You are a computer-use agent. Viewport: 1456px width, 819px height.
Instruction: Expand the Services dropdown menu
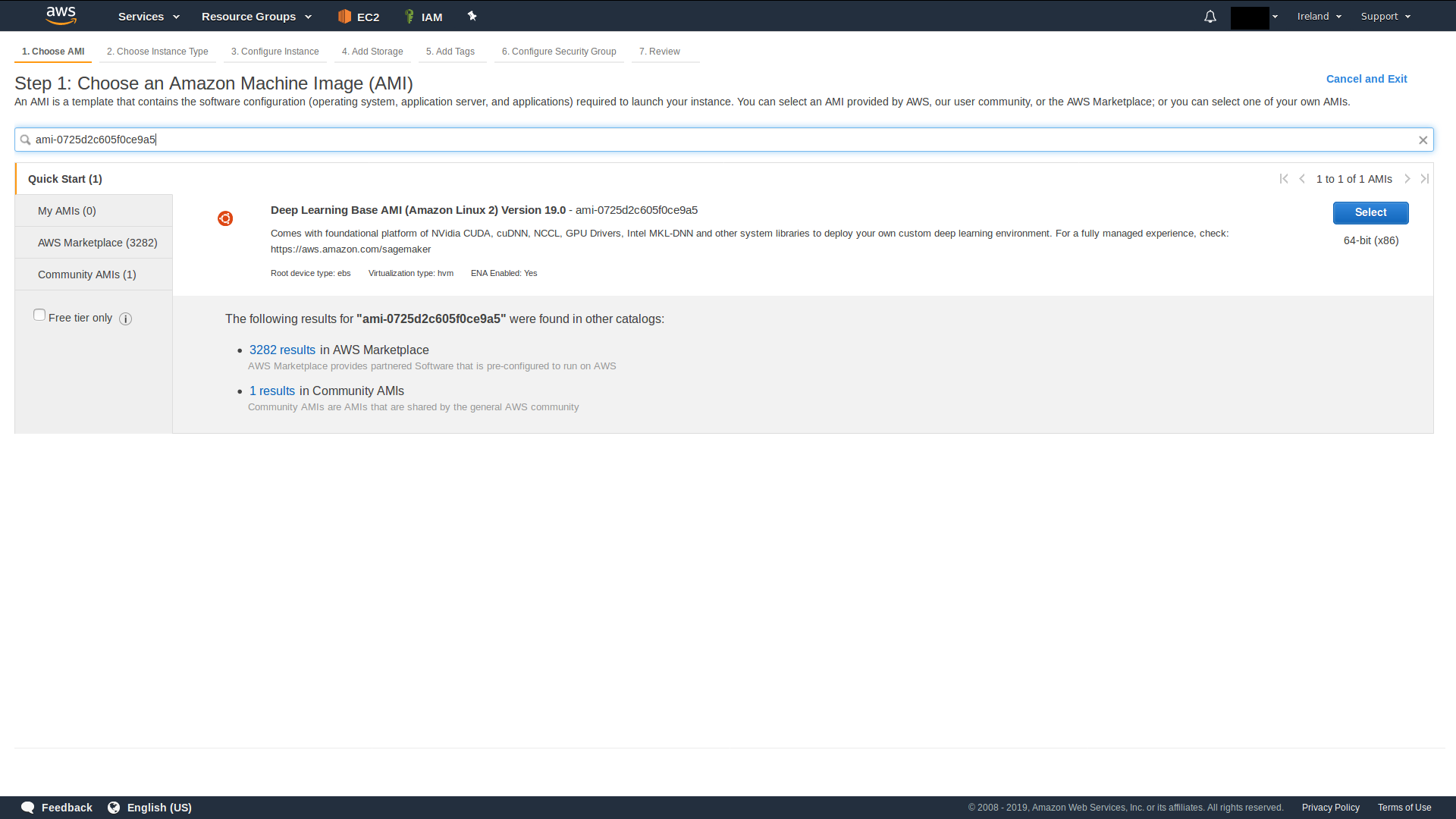(149, 16)
